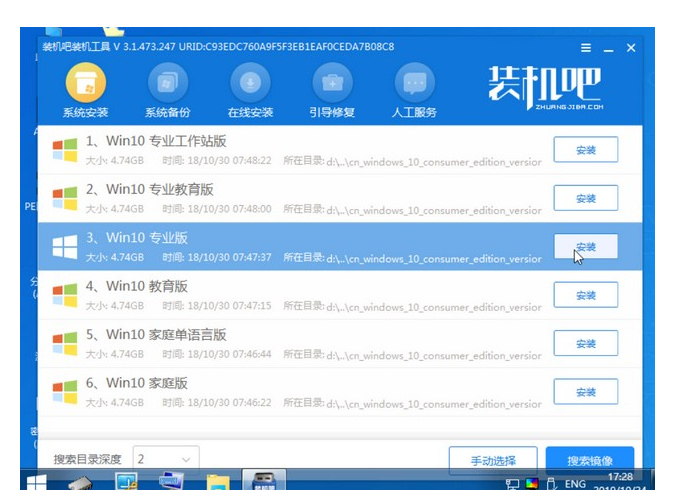
Task: Click the 手动选择 button
Action: pos(493,460)
